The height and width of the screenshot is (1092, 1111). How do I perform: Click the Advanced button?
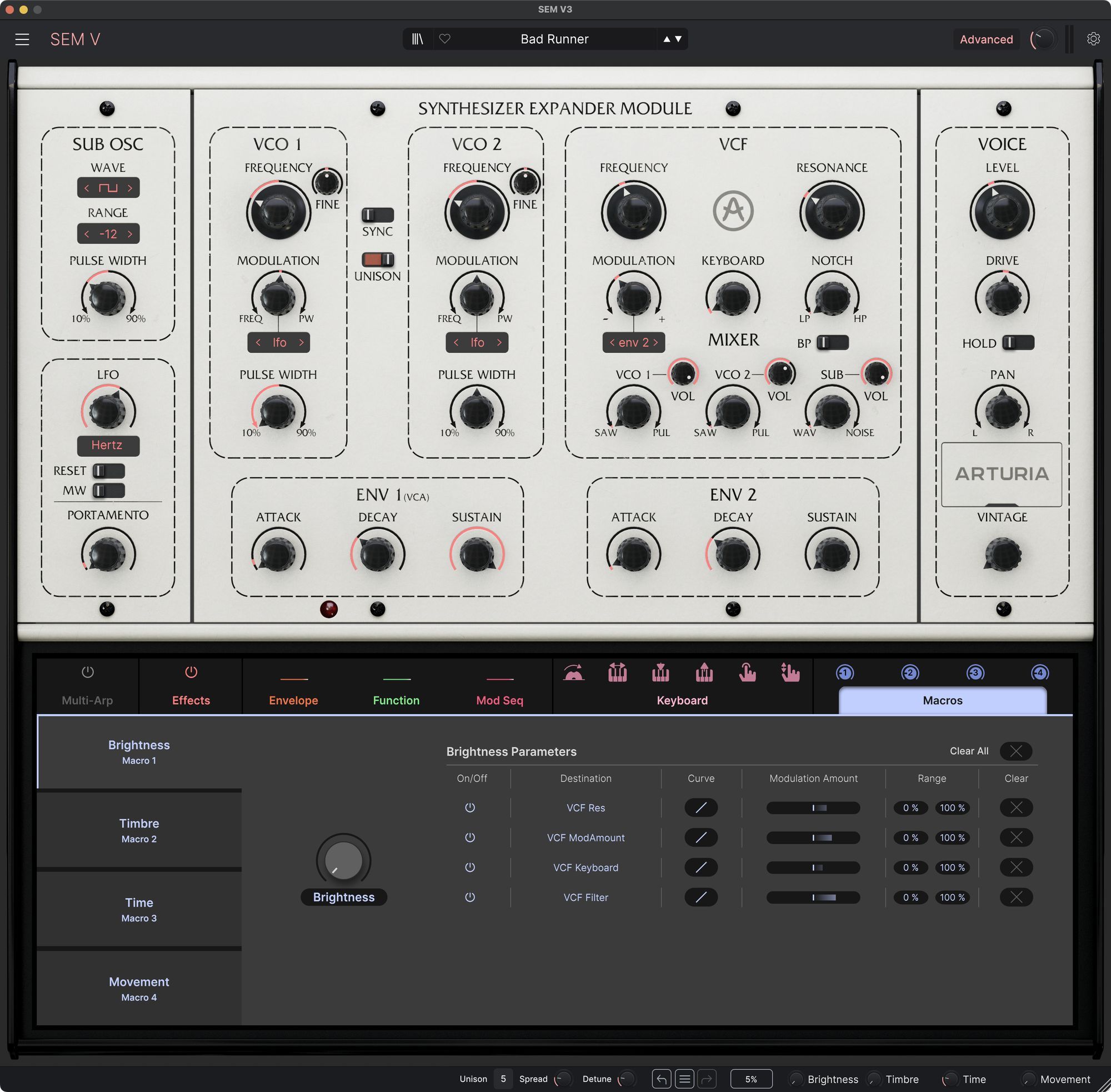[x=985, y=39]
